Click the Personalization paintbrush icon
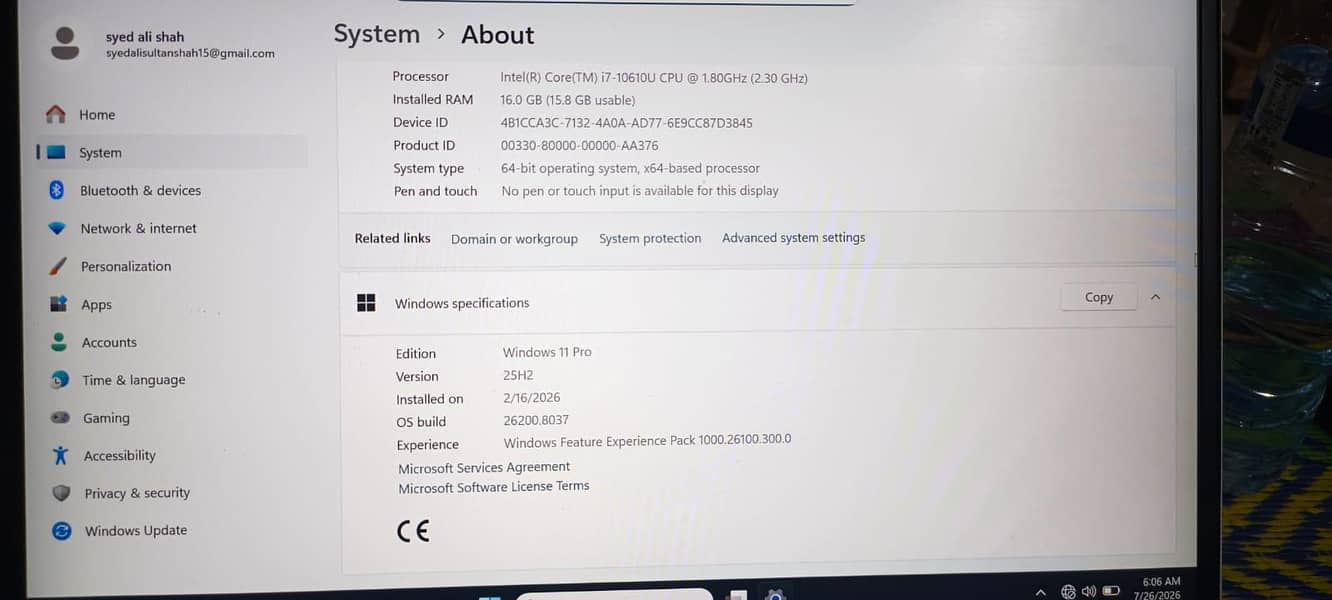Viewport: 1332px width, 600px height. (x=59, y=266)
